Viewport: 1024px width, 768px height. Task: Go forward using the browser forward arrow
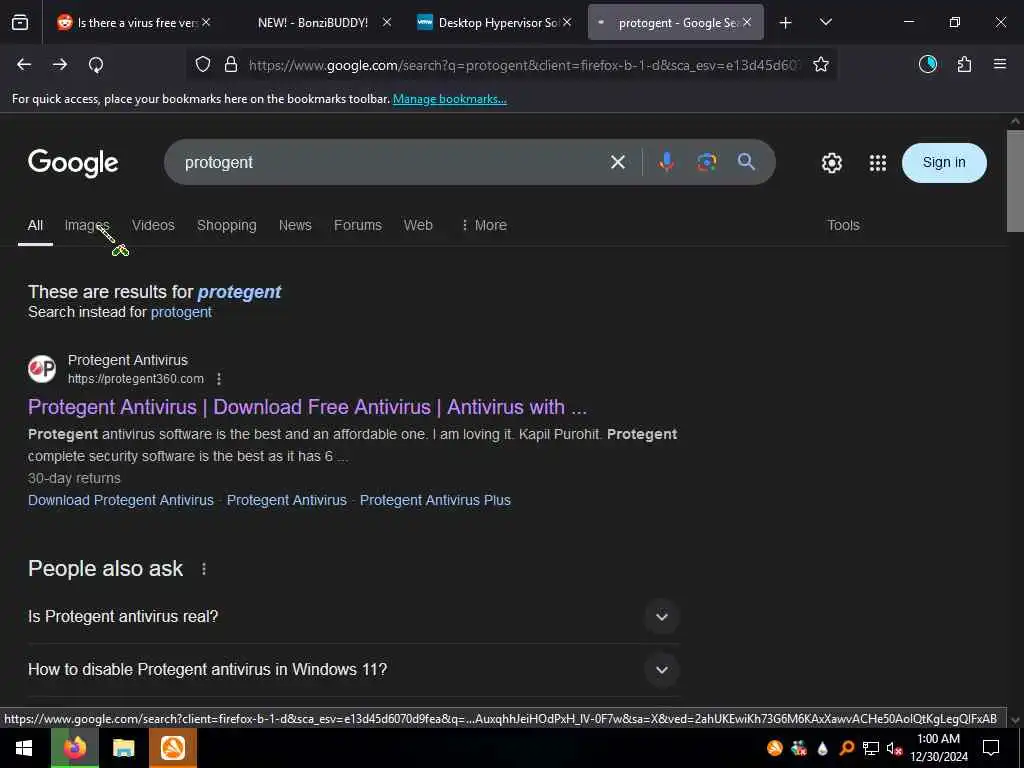[x=59, y=64]
